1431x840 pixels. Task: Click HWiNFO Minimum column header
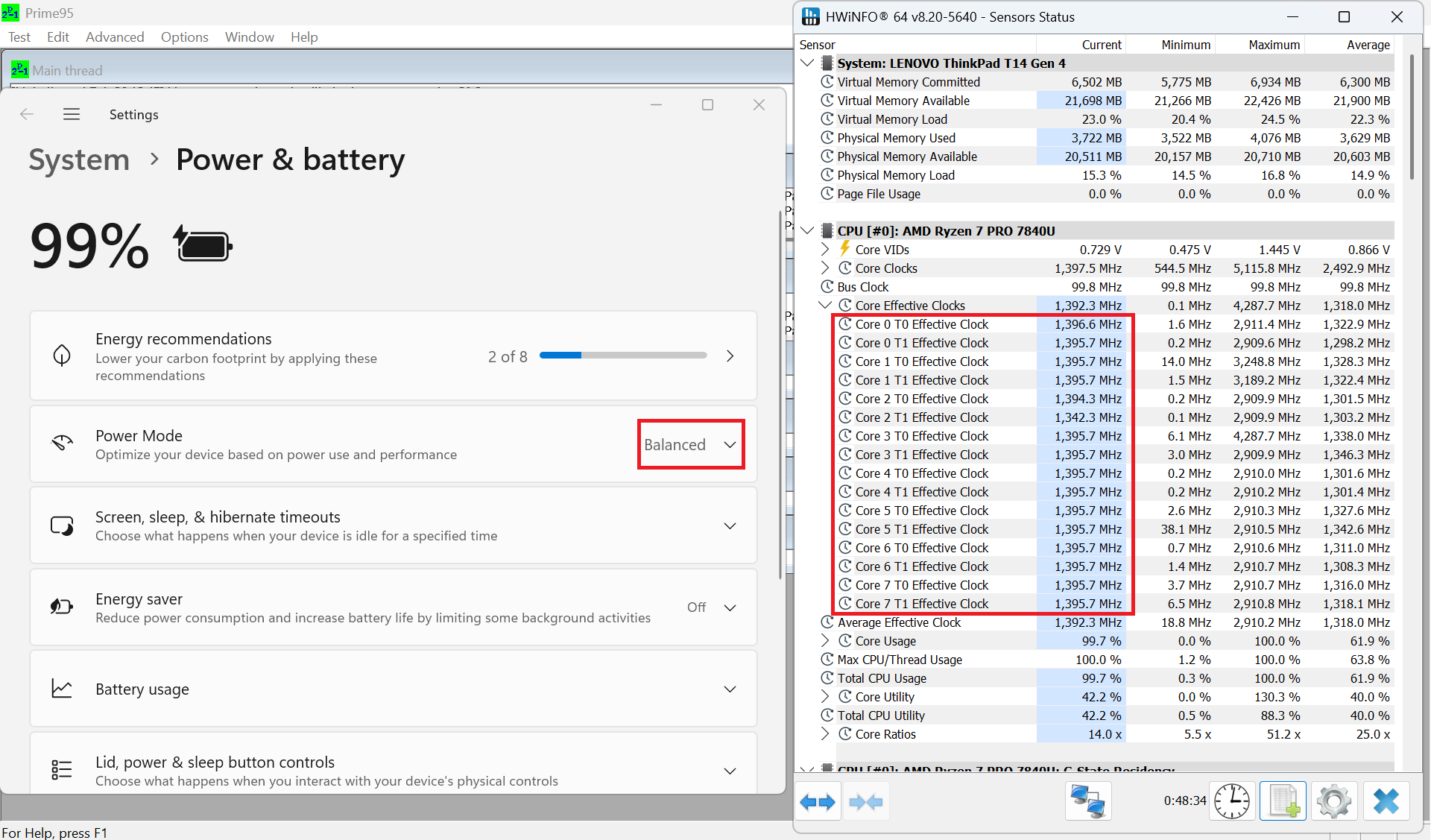point(1170,45)
